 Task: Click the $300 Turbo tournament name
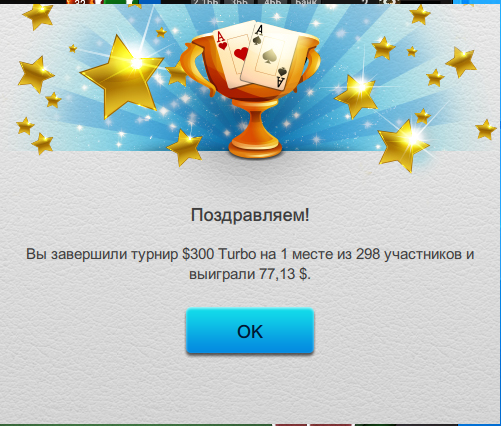click(219, 254)
